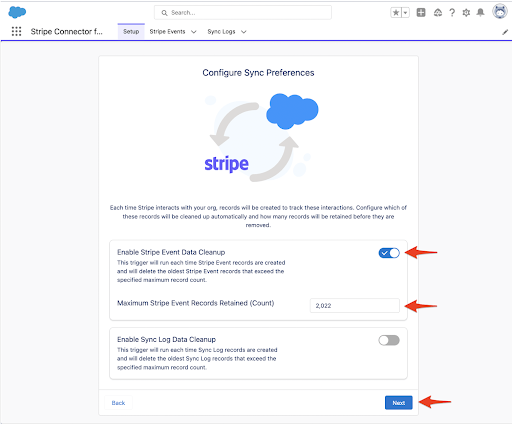Toggle Enable Sync Log Data Cleanup
The image size is (512, 425).
click(389, 340)
